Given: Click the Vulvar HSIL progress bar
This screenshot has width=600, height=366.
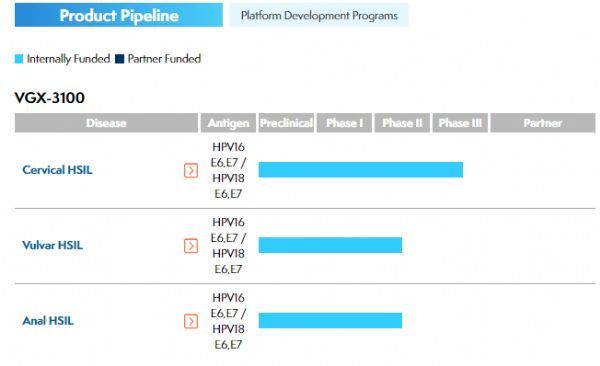Looking at the screenshot, I should (x=330, y=245).
